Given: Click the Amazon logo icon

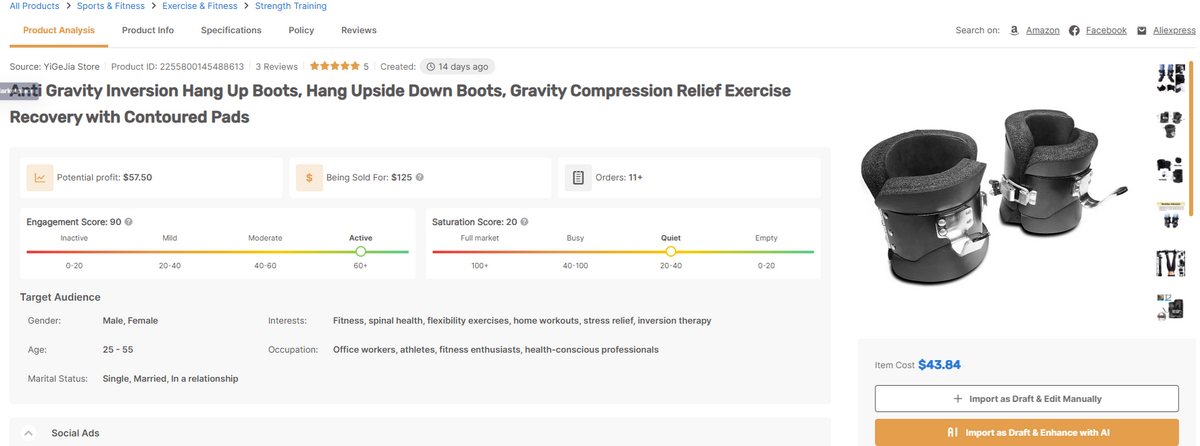Looking at the screenshot, I should [1014, 30].
